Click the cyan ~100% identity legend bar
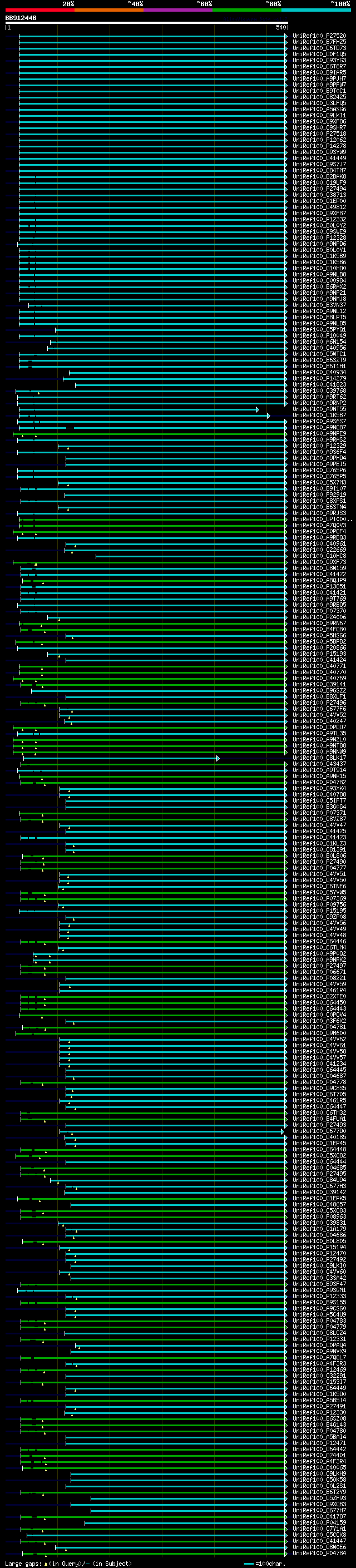 (316, 10)
